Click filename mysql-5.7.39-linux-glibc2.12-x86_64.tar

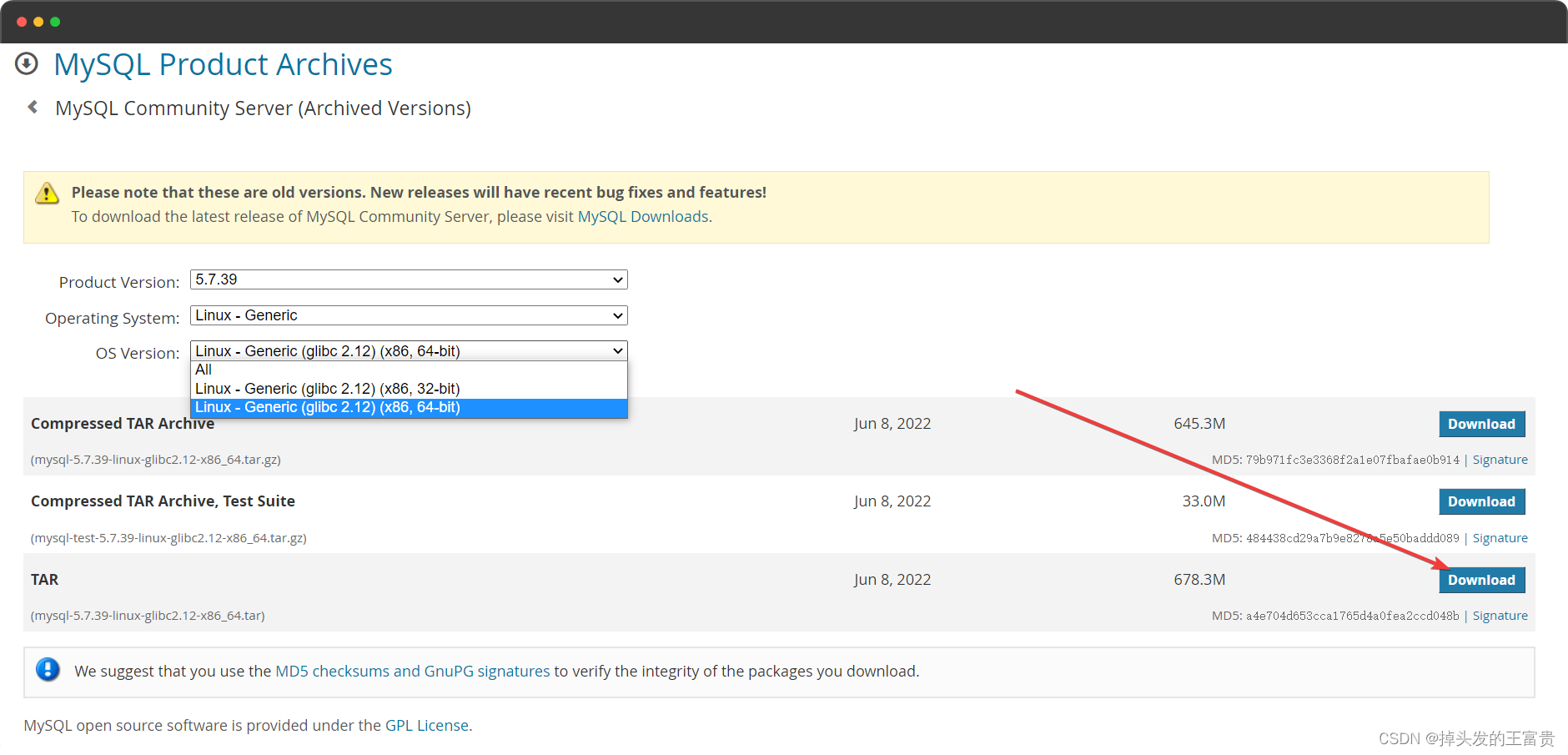[148, 616]
